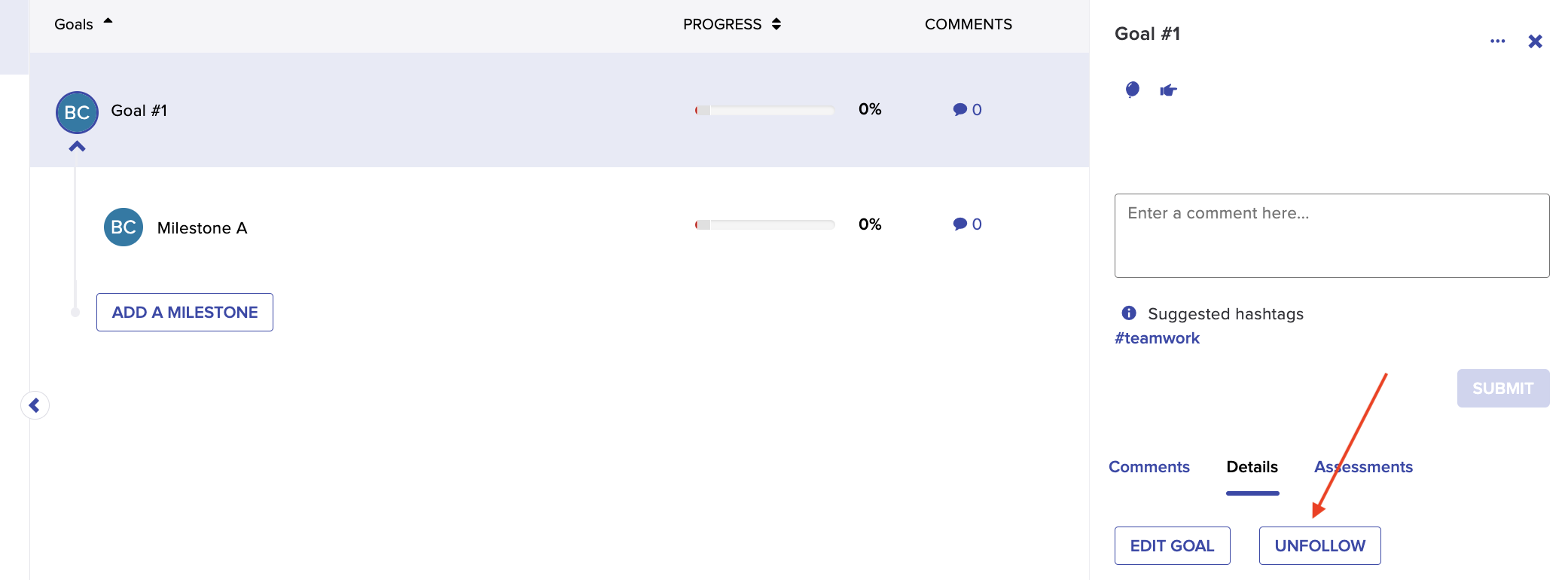This screenshot has width=1568, height=580.
Task: Open comments bubble for Milestone A row
Action: [x=967, y=224]
